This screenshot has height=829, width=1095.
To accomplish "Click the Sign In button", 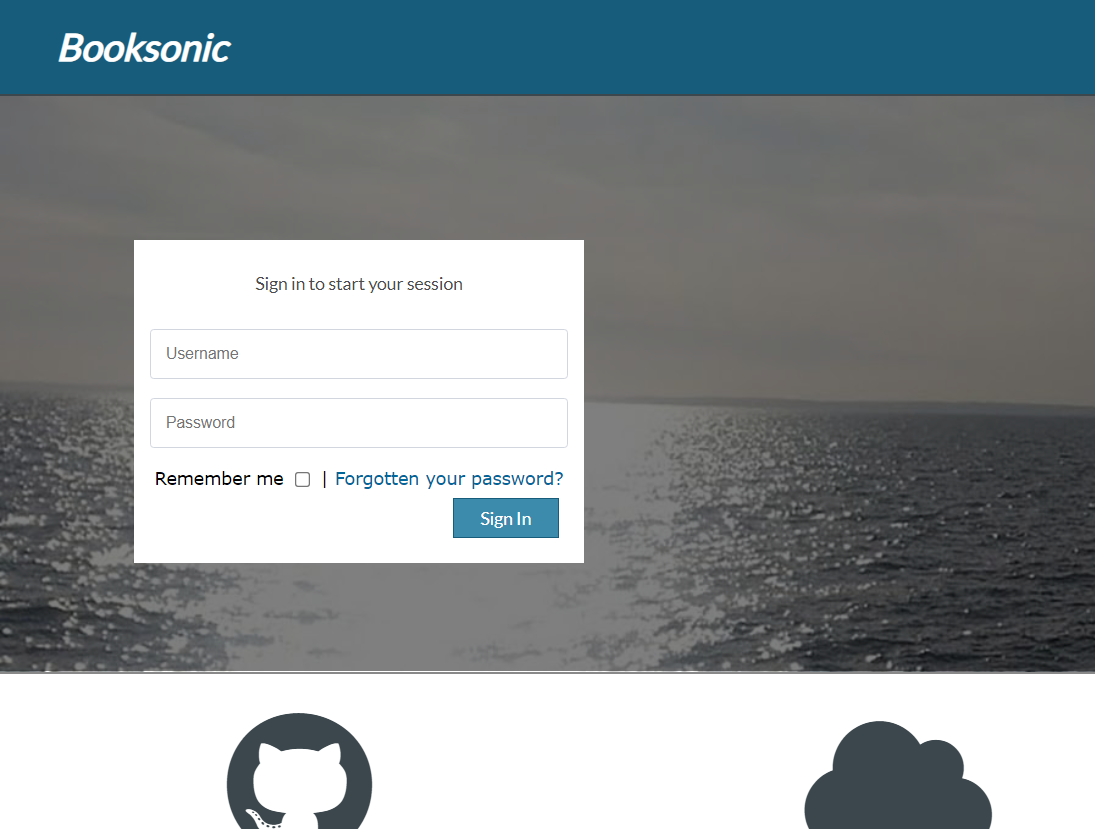I will [x=506, y=518].
